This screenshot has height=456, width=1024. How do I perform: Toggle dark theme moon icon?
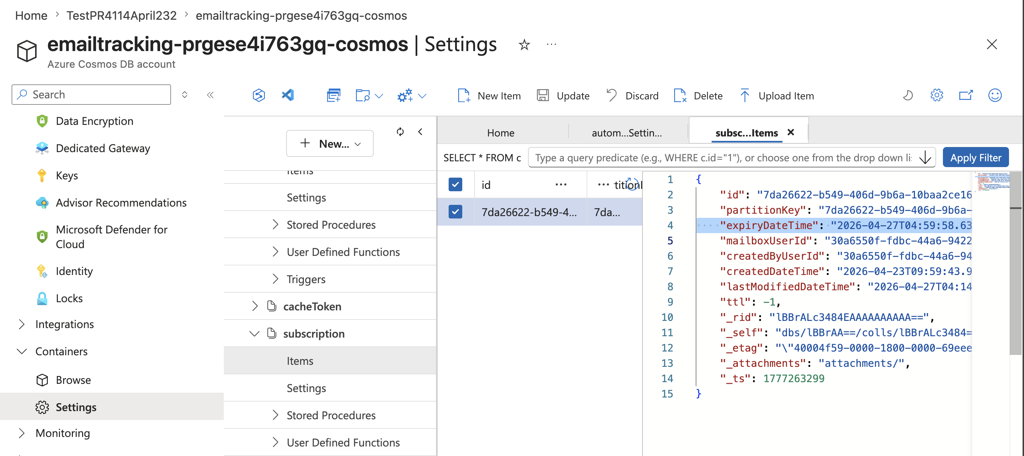point(908,95)
